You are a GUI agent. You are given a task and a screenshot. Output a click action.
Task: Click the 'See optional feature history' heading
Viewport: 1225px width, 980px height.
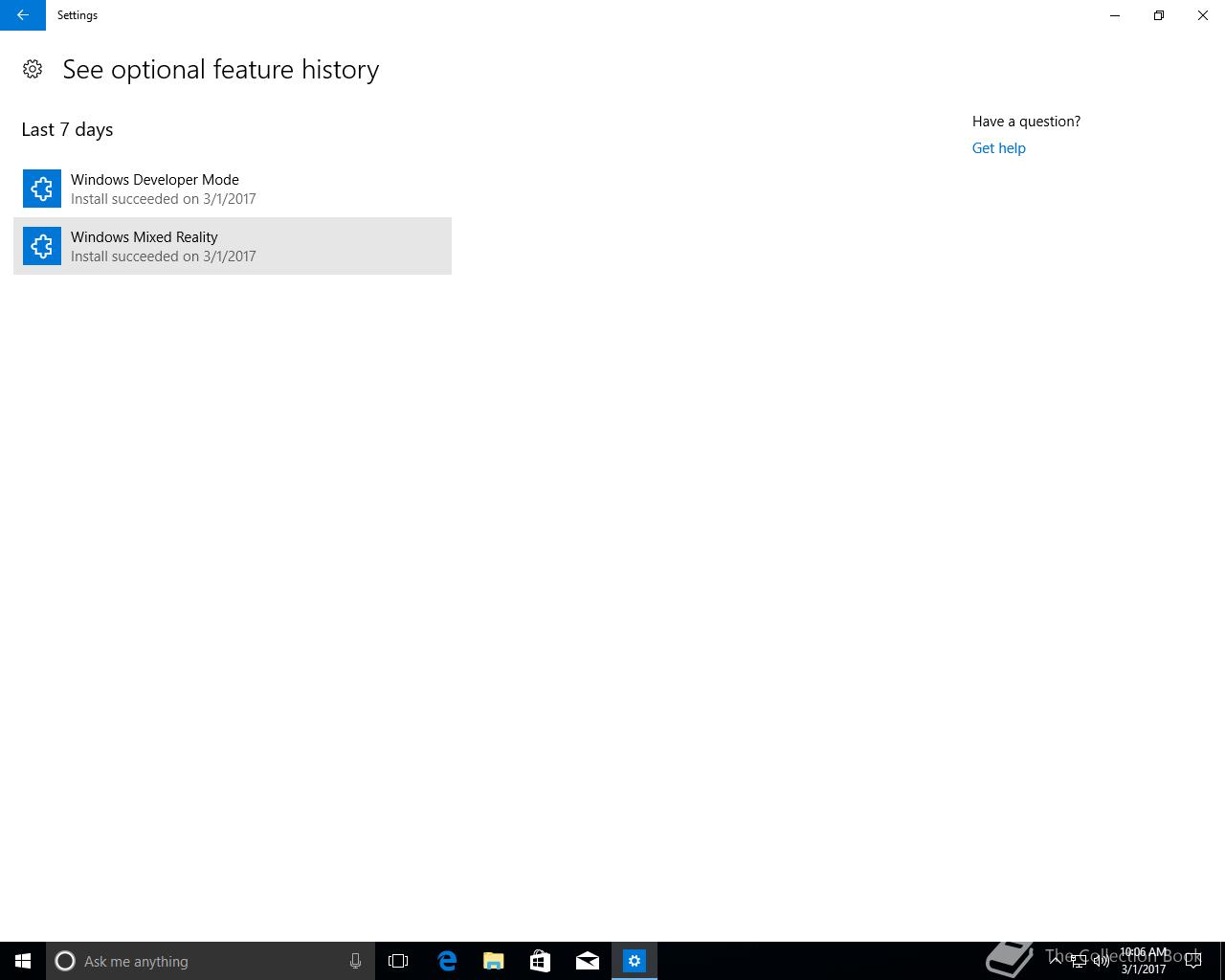point(221,70)
